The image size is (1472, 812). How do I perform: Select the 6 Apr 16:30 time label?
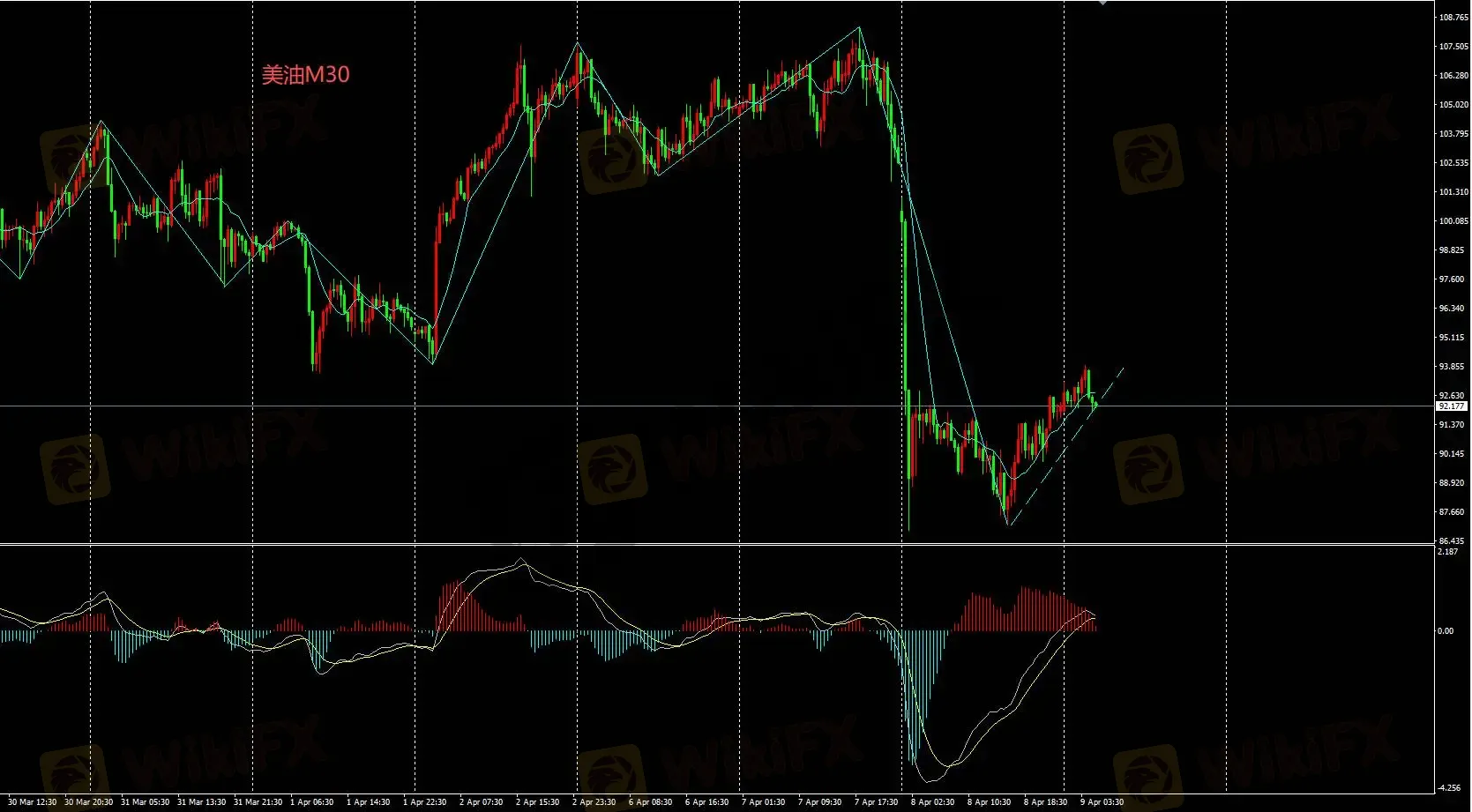click(706, 802)
